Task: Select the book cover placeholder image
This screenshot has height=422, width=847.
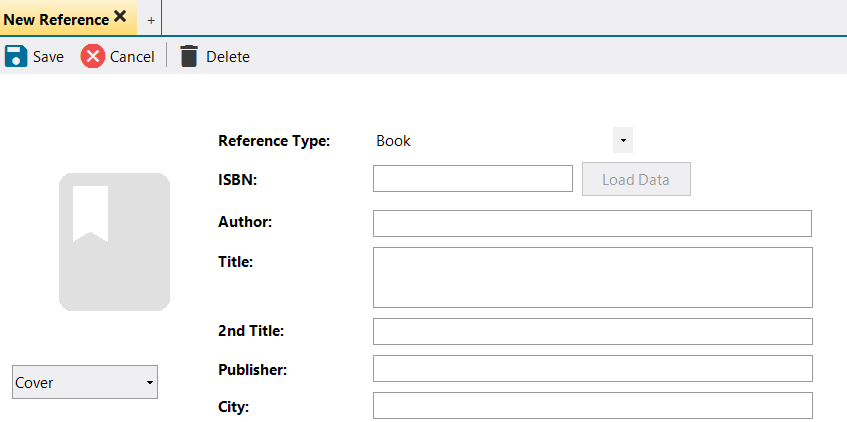Action: [114, 242]
